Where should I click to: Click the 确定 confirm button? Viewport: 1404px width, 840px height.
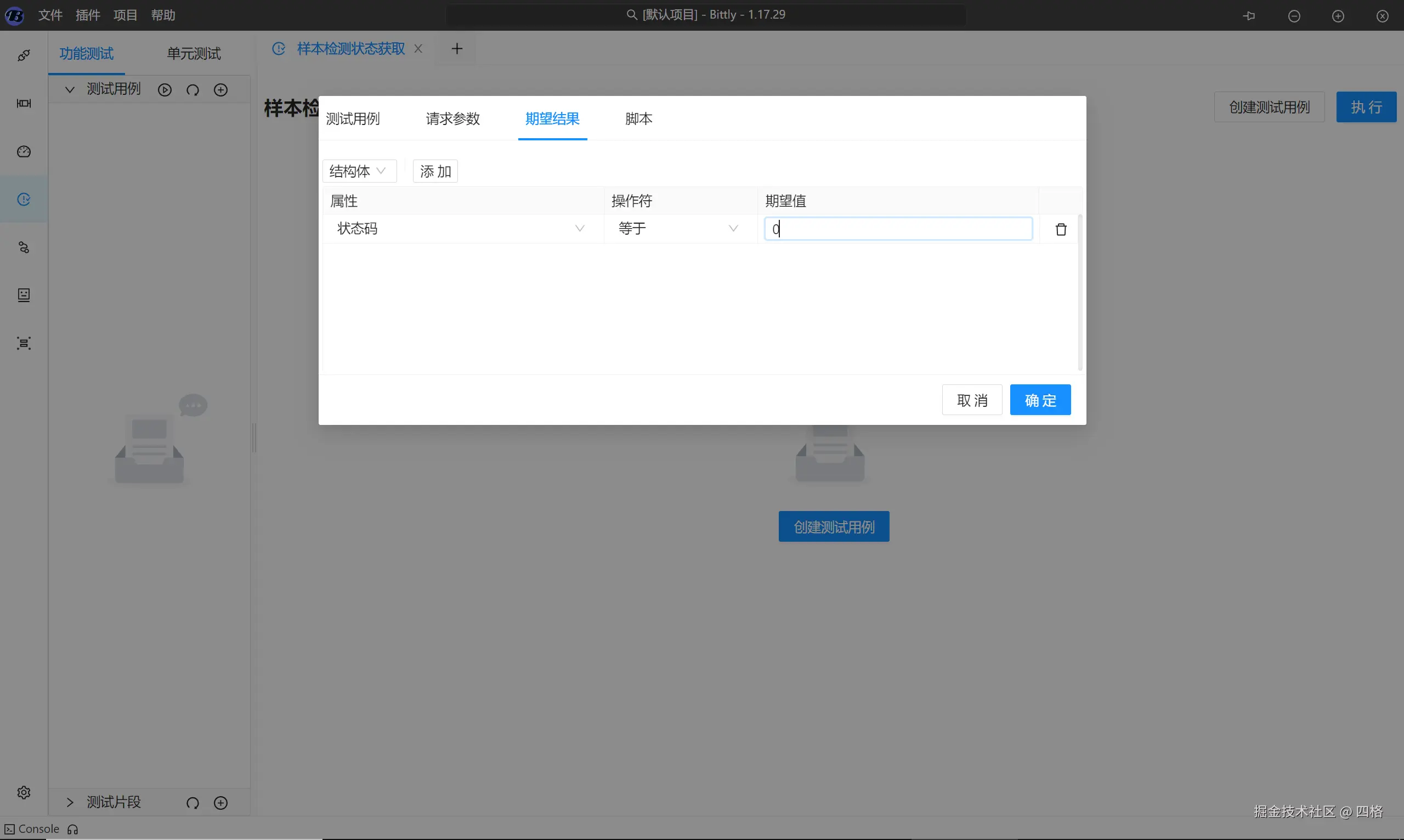point(1040,400)
